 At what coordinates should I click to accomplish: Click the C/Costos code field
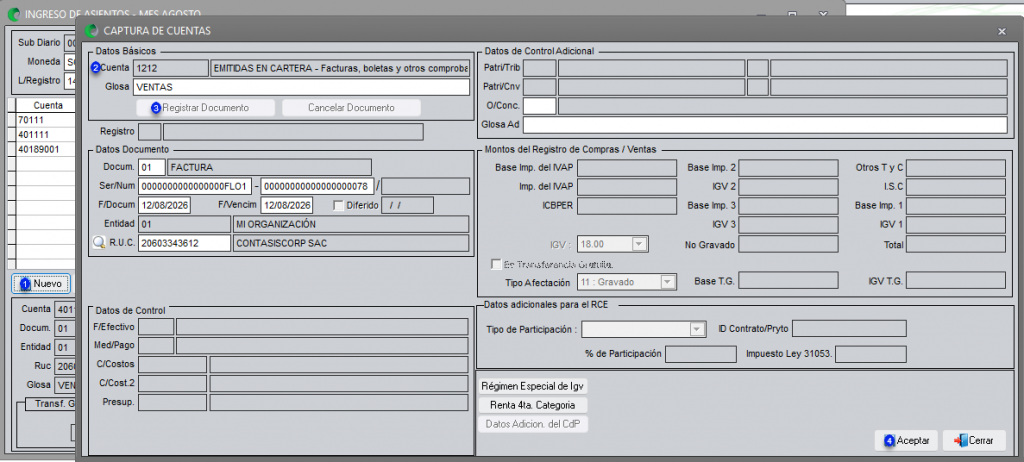(x=173, y=364)
